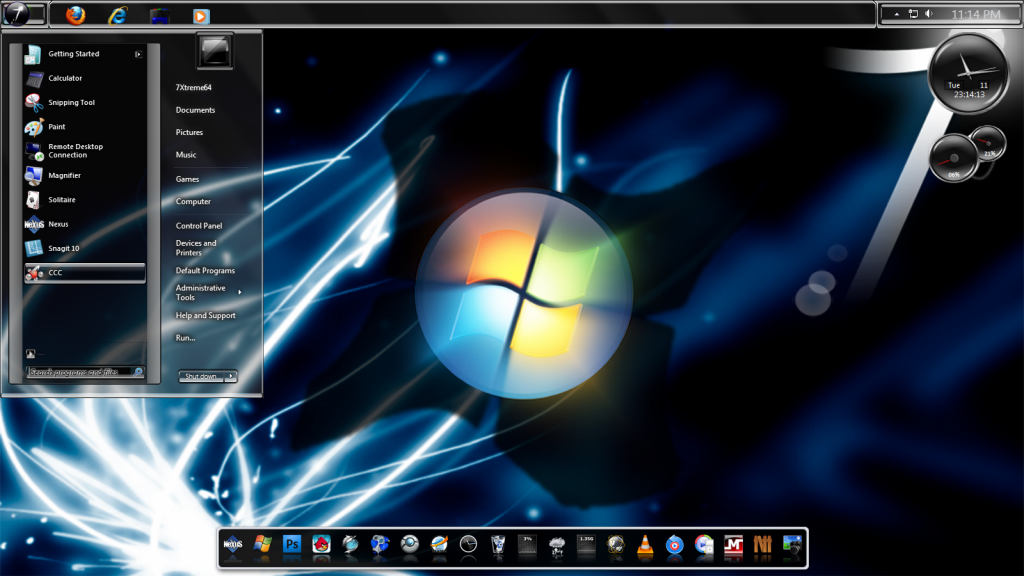Open the Music library link
Screen dimensions: 1024x576
(186, 155)
